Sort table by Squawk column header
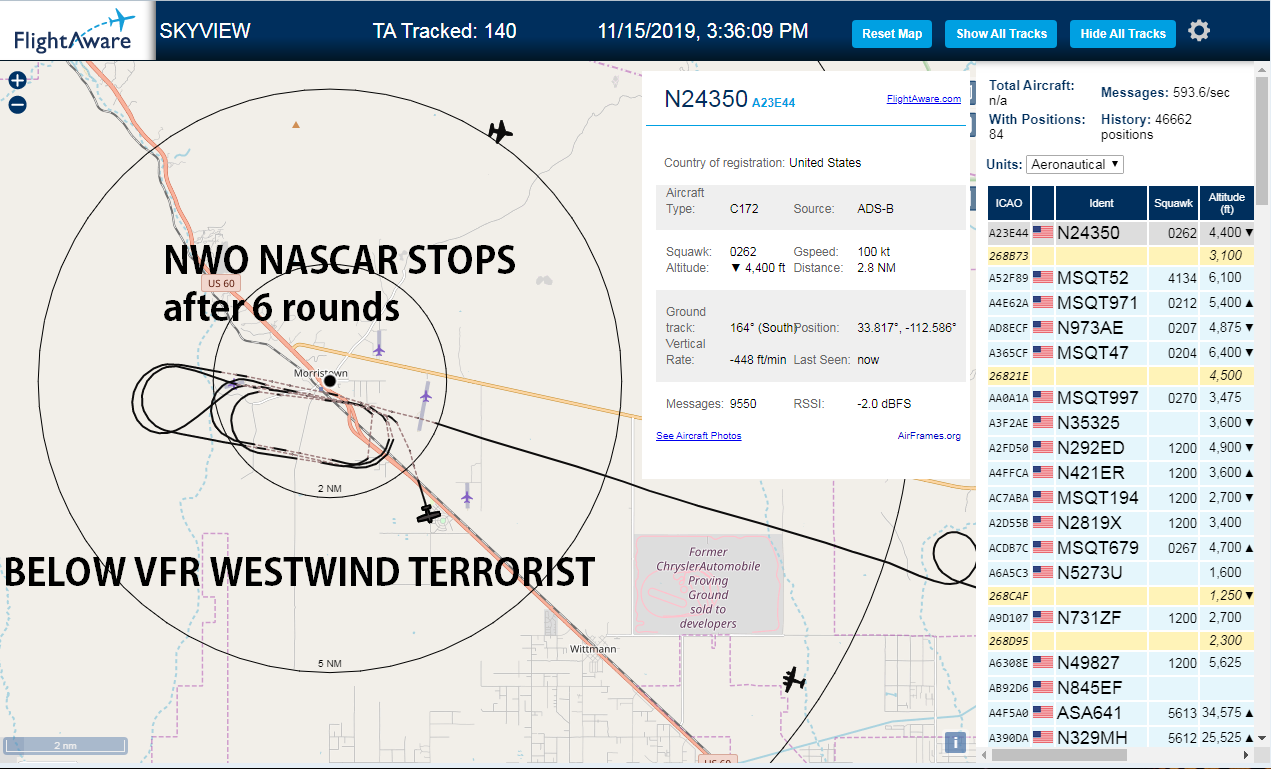 click(1173, 203)
